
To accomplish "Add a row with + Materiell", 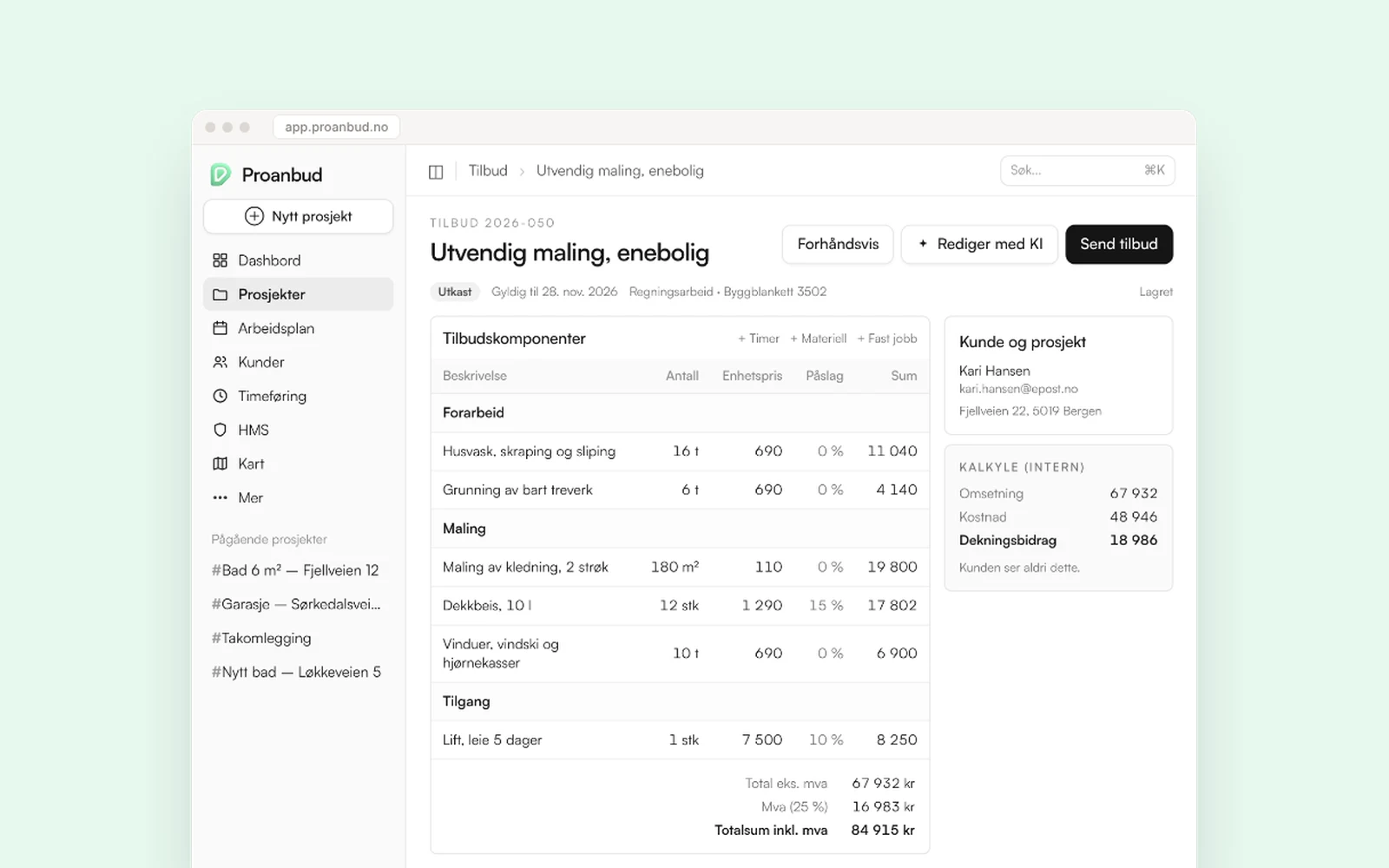I will [x=818, y=339].
